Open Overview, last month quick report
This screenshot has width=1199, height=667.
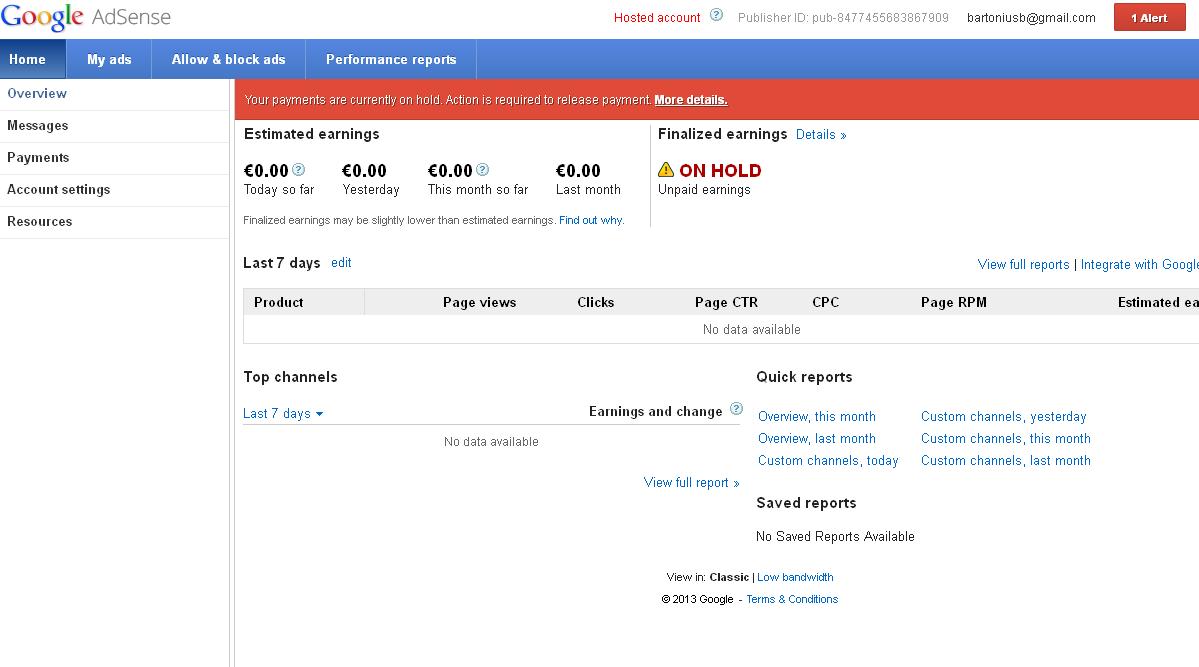[x=817, y=438]
